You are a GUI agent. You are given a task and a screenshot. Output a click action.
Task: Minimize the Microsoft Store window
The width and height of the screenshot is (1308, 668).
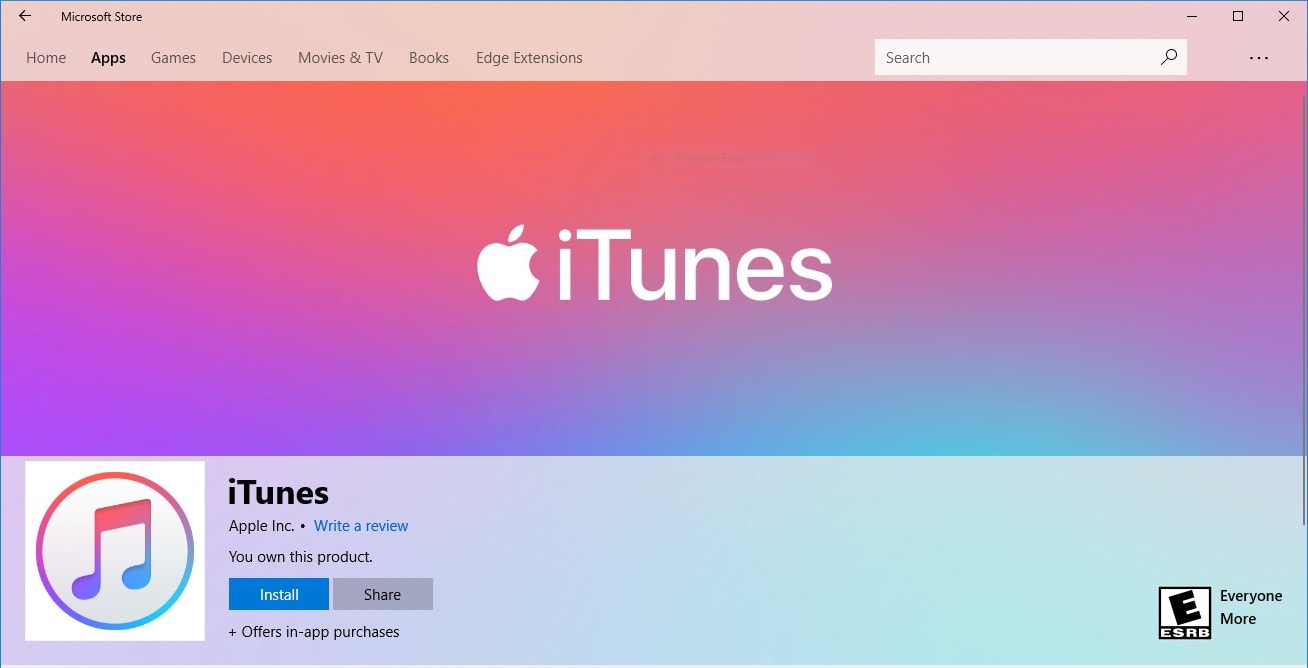click(1192, 16)
